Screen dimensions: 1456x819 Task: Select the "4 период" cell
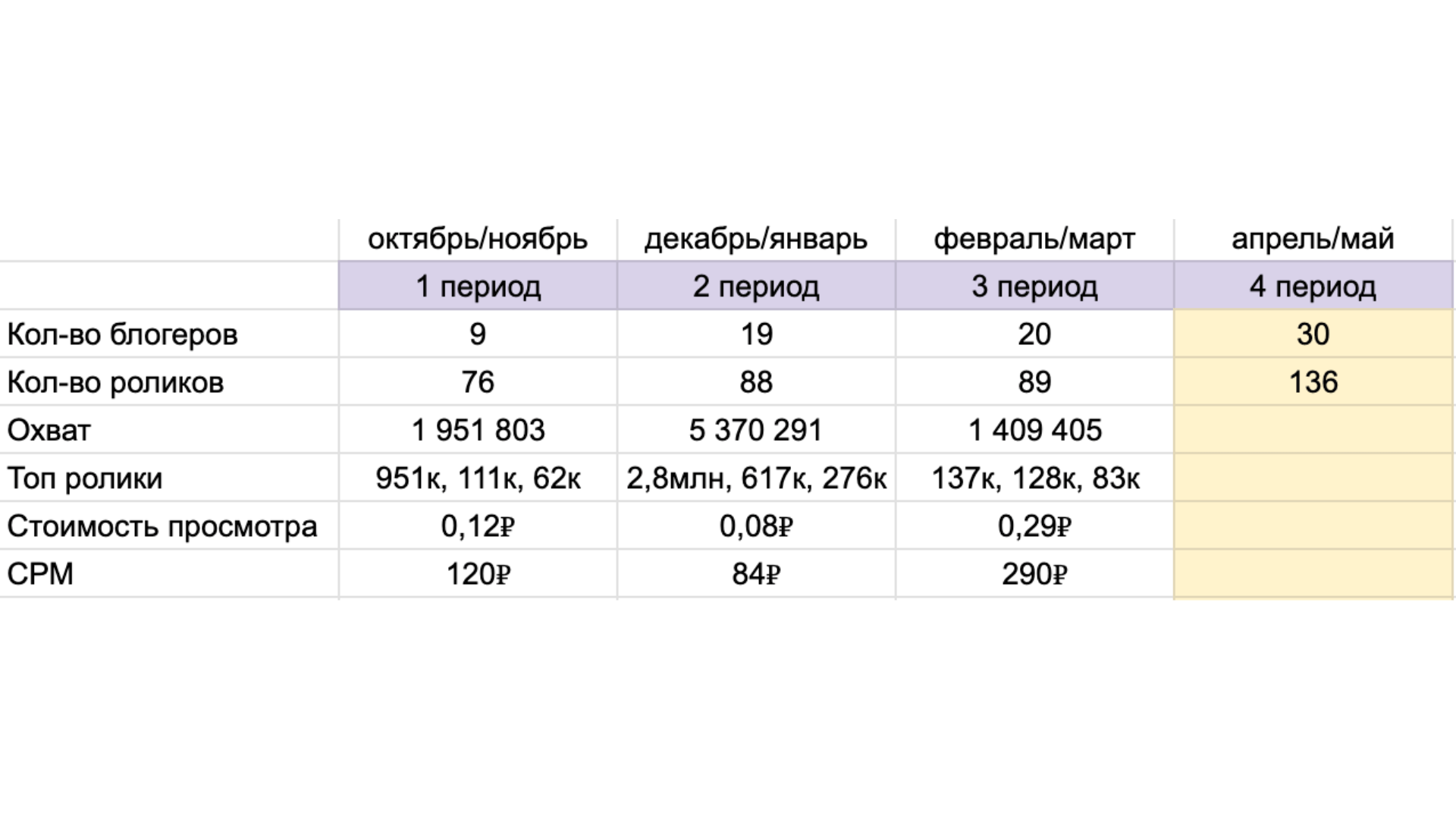tap(1313, 287)
